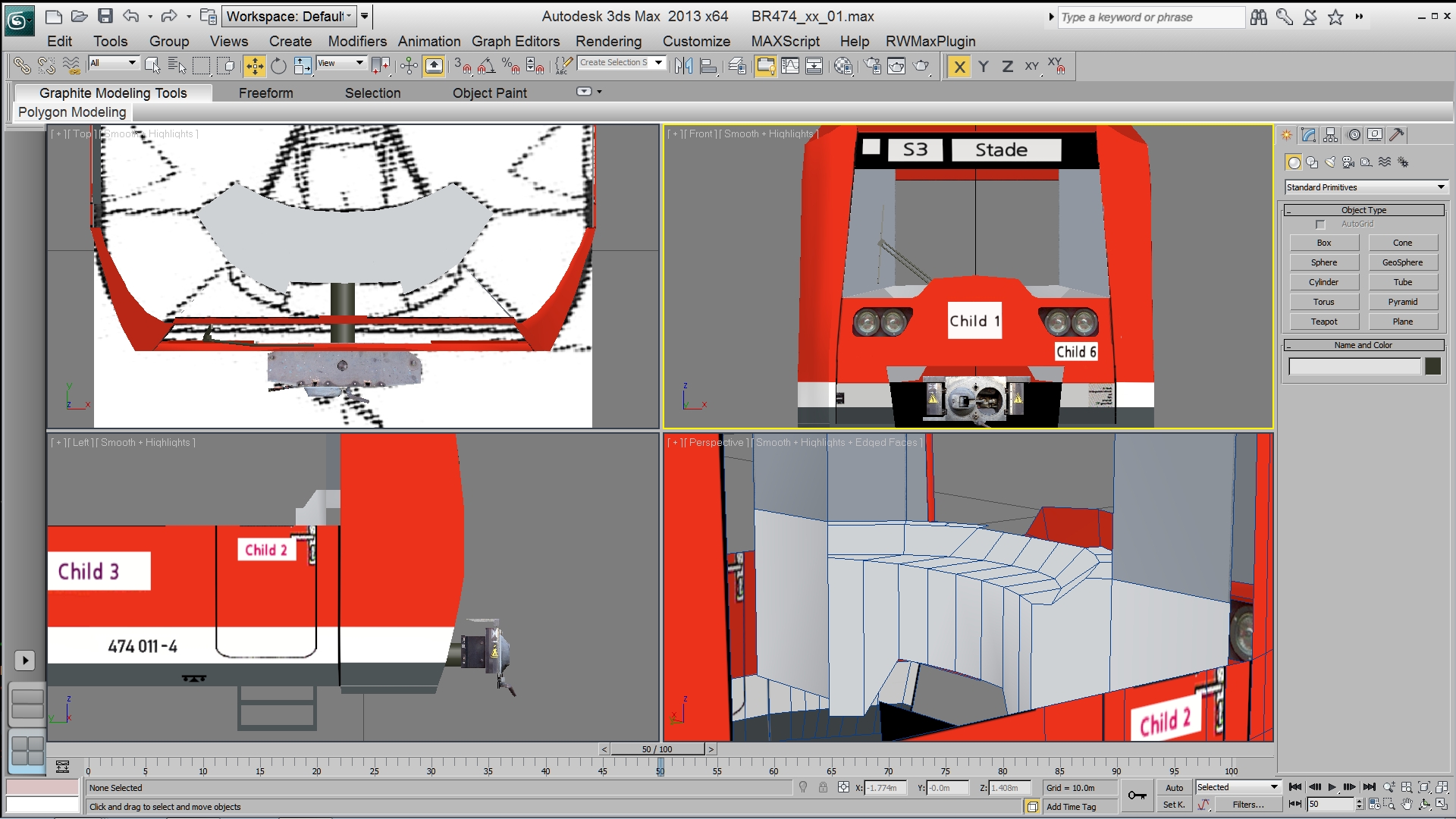Open the Standard Primitives dropdown
This screenshot has width=1456, height=819.
pyautogui.click(x=1366, y=187)
